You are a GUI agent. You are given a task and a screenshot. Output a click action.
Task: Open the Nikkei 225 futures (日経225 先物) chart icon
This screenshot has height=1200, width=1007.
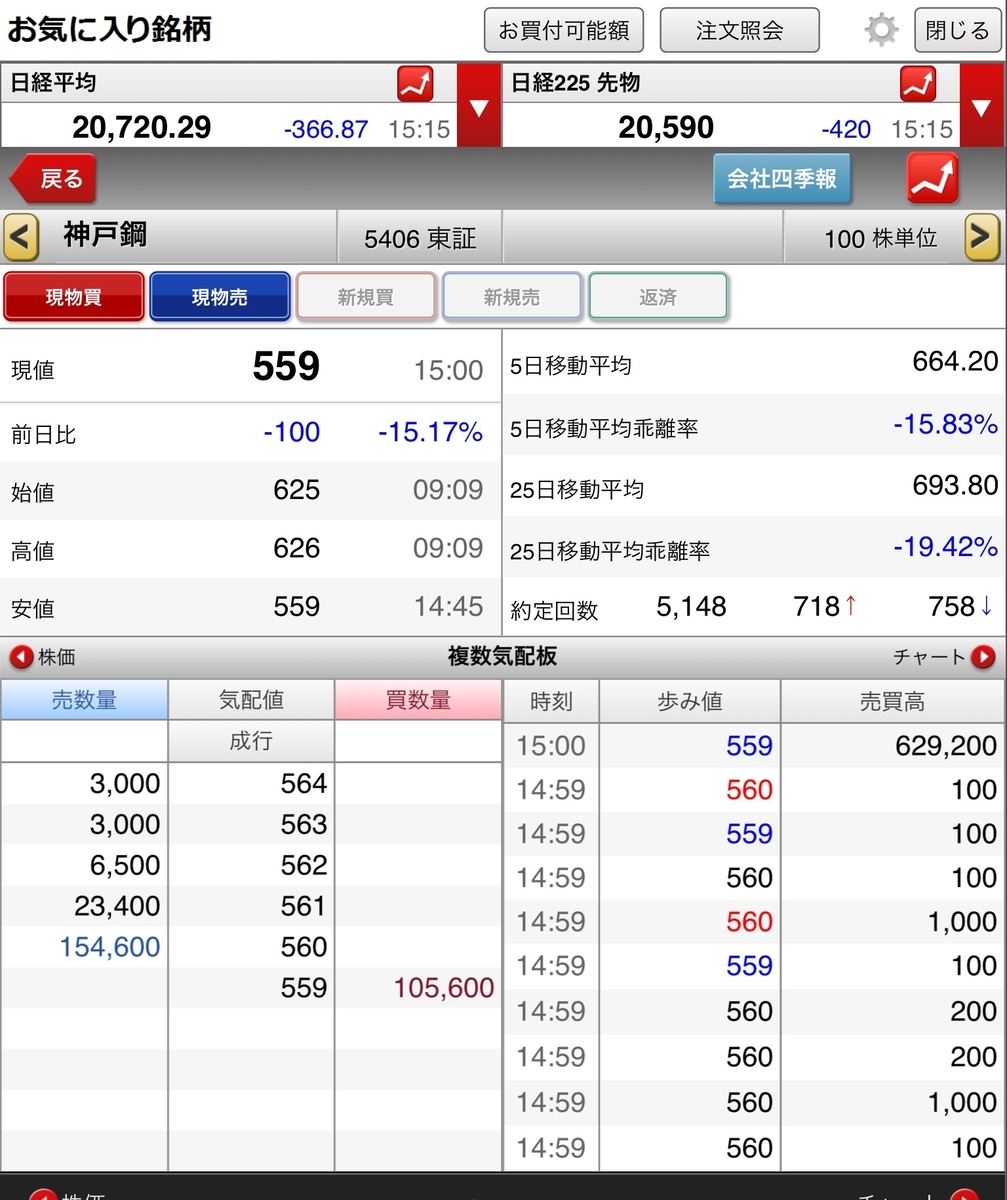(918, 84)
